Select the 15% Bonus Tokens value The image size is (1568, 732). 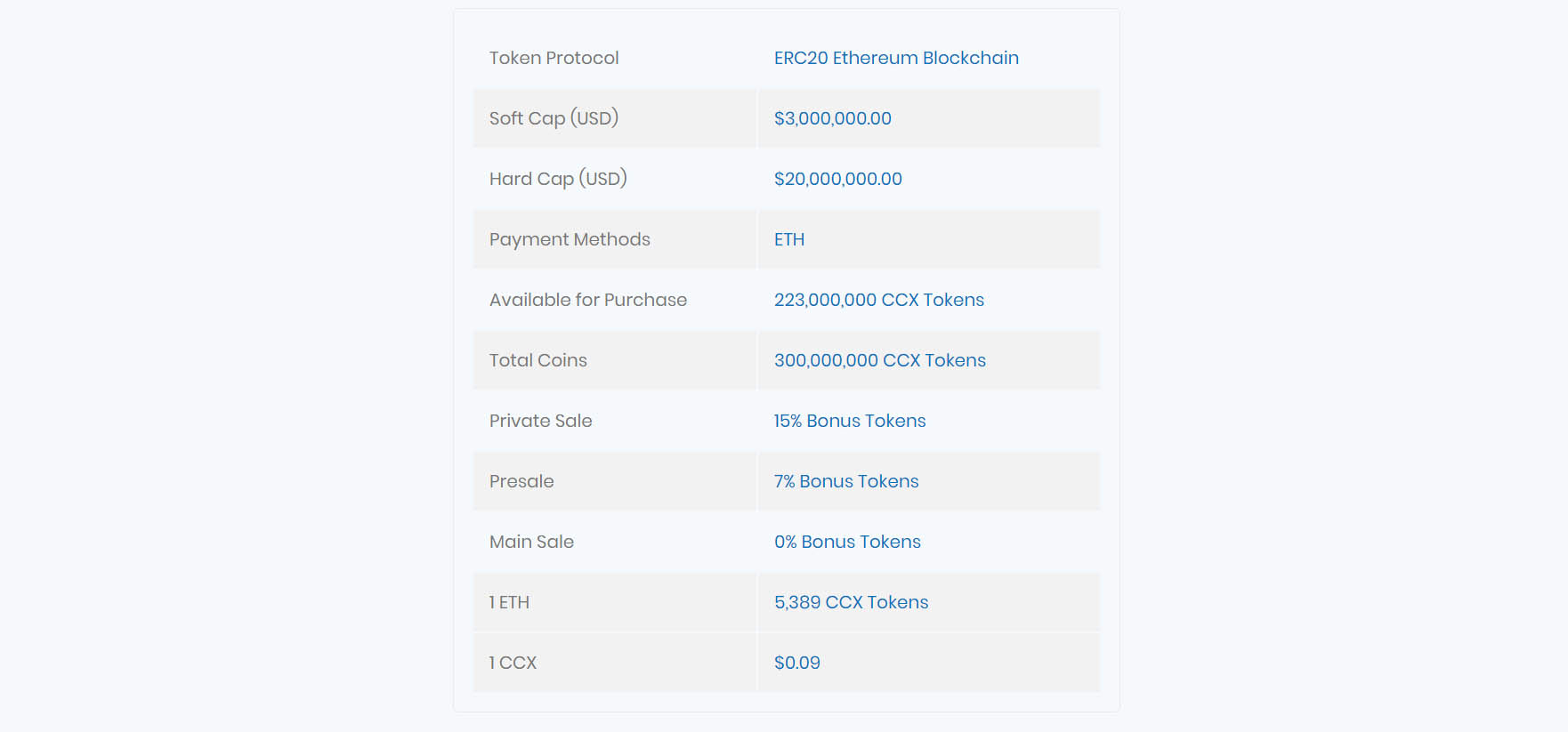point(850,421)
